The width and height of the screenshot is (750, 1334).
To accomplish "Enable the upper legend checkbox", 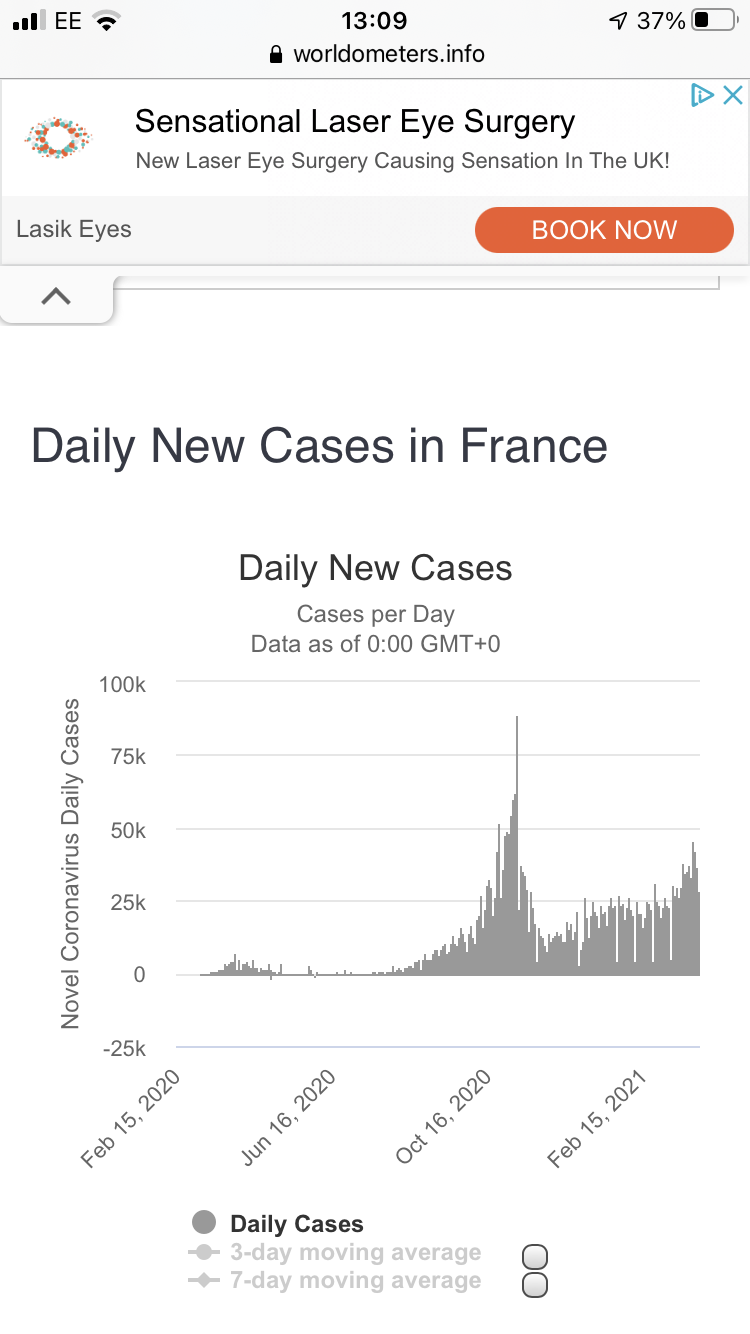I will coord(535,1258).
